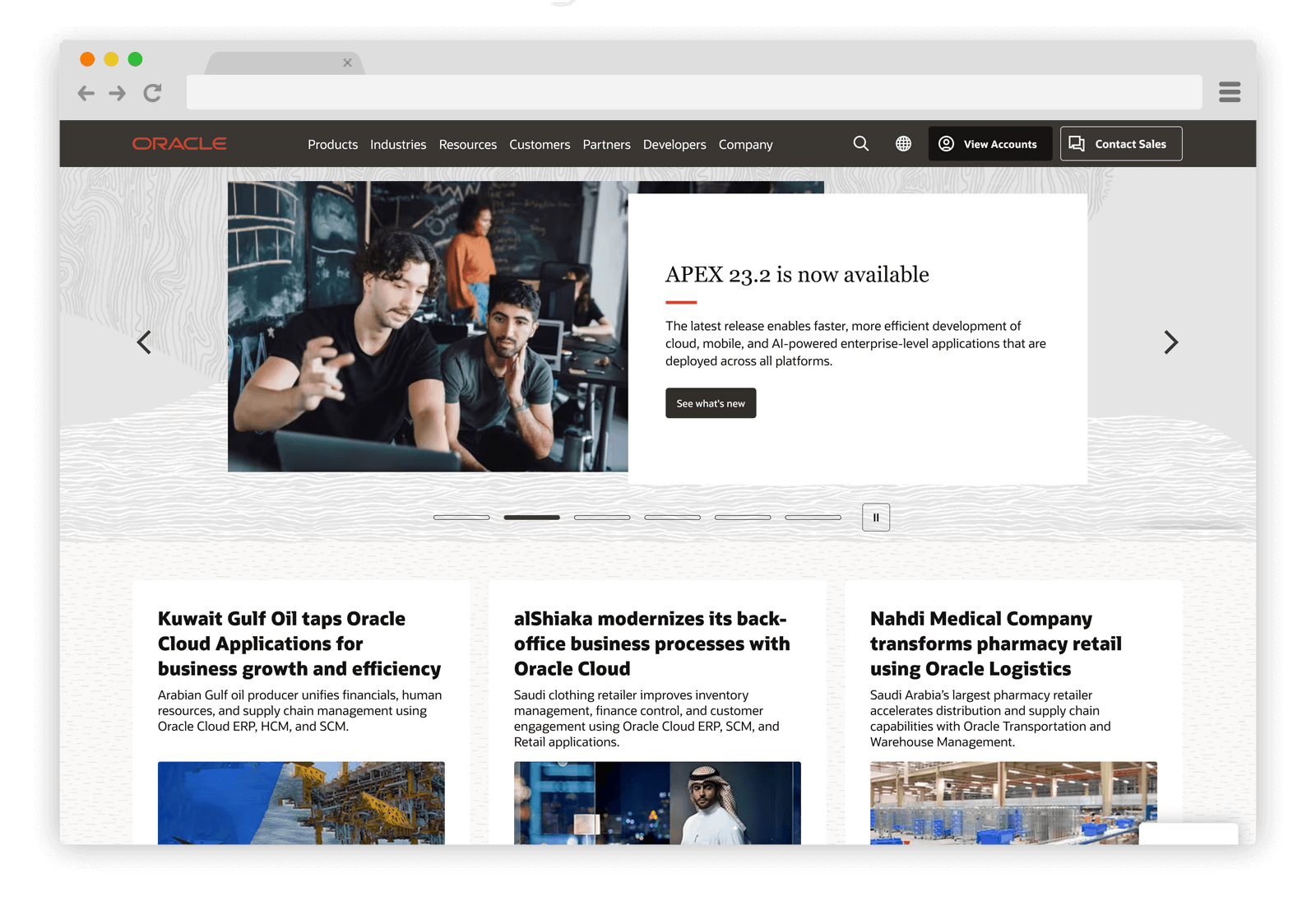Click text starting 'Saudi clothing retailer improves'
The height and width of the screenshot is (906, 1316).
coord(646,718)
